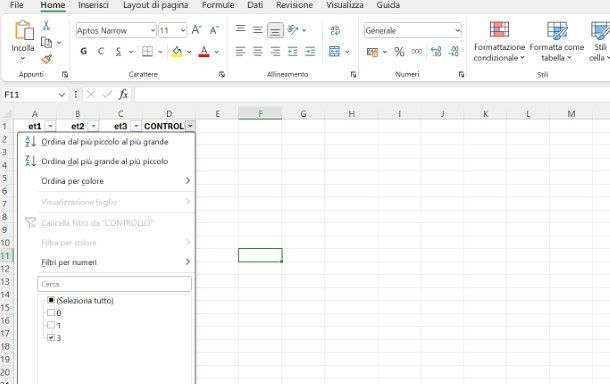
Task: Open the et2 column filter dropdown
Action: click(x=93, y=126)
